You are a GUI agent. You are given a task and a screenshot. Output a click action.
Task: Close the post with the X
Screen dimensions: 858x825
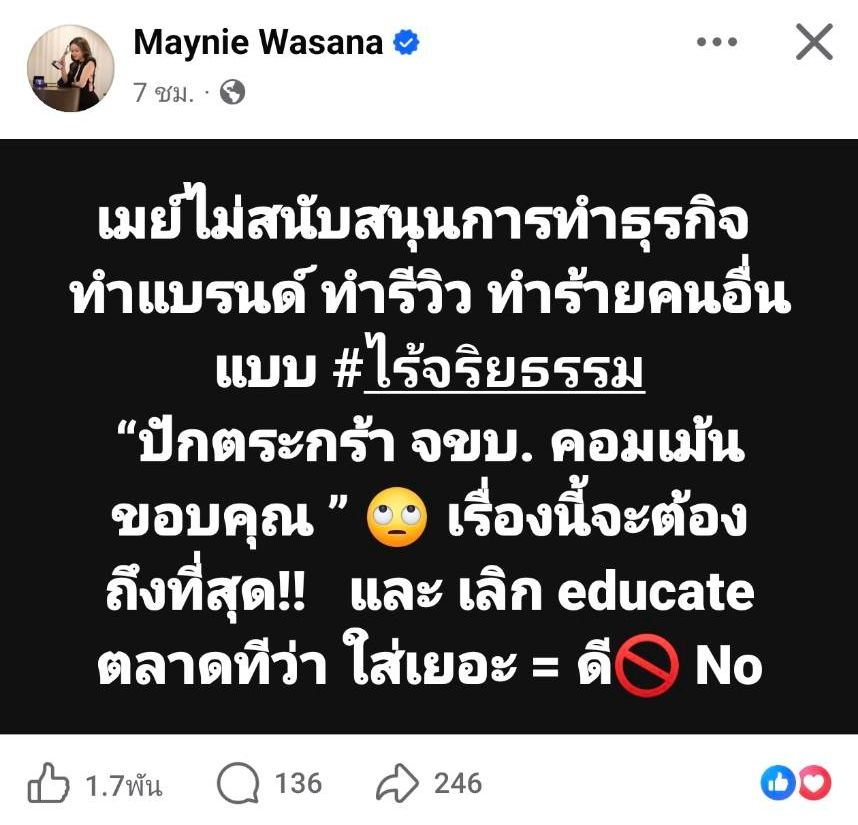814,42
